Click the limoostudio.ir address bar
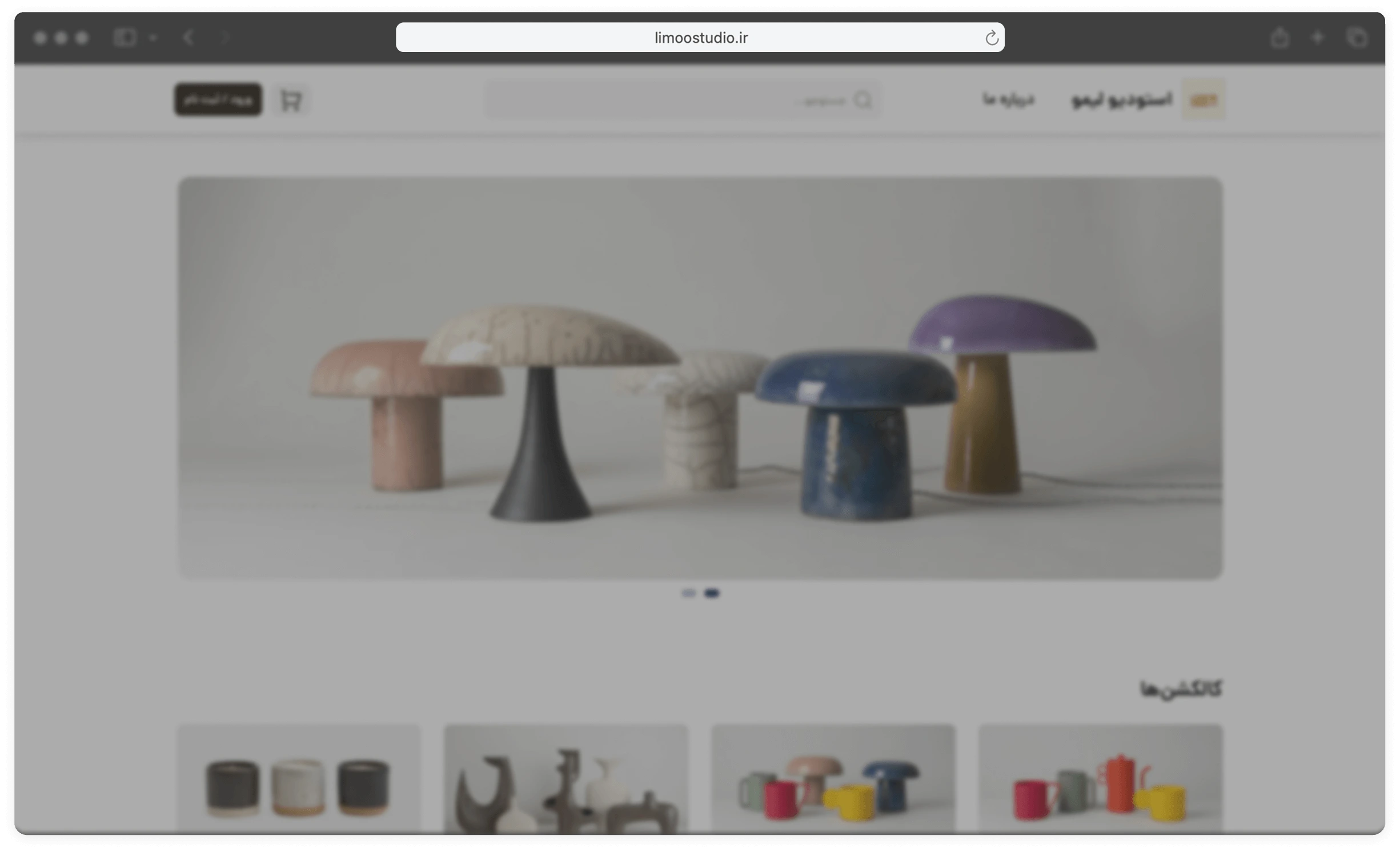This screenshot has height=852, width=1400. coord(700,38)
